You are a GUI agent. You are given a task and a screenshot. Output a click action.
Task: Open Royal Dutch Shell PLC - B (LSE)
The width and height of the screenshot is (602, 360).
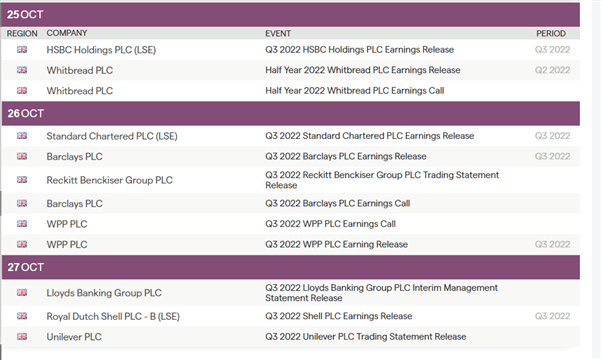pos(113,317)
